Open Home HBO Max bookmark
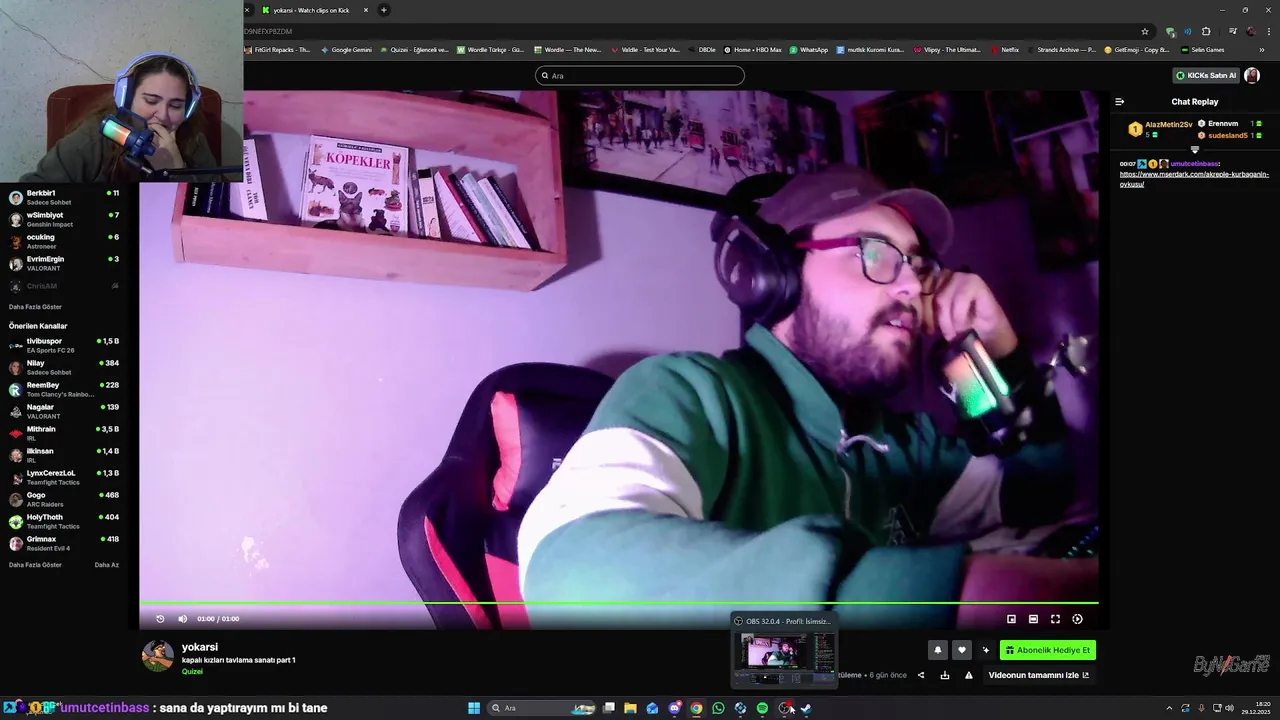This screenshot has height=720, width=1280. [753, 49]
